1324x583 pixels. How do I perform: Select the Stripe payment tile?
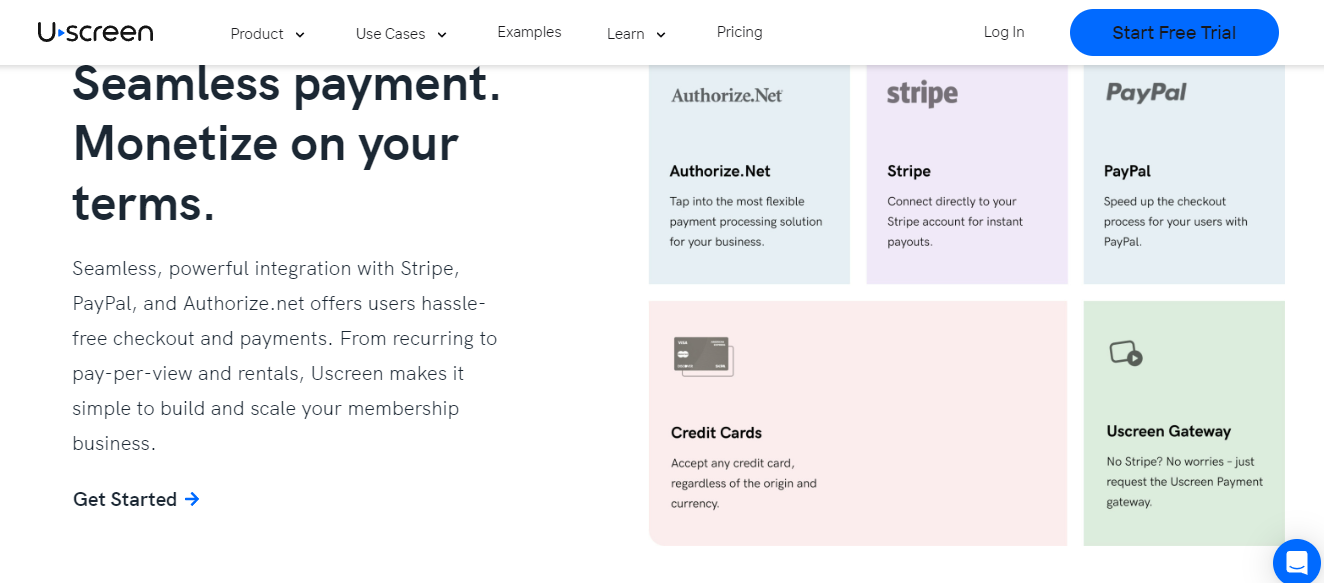[x=966, y=170]
